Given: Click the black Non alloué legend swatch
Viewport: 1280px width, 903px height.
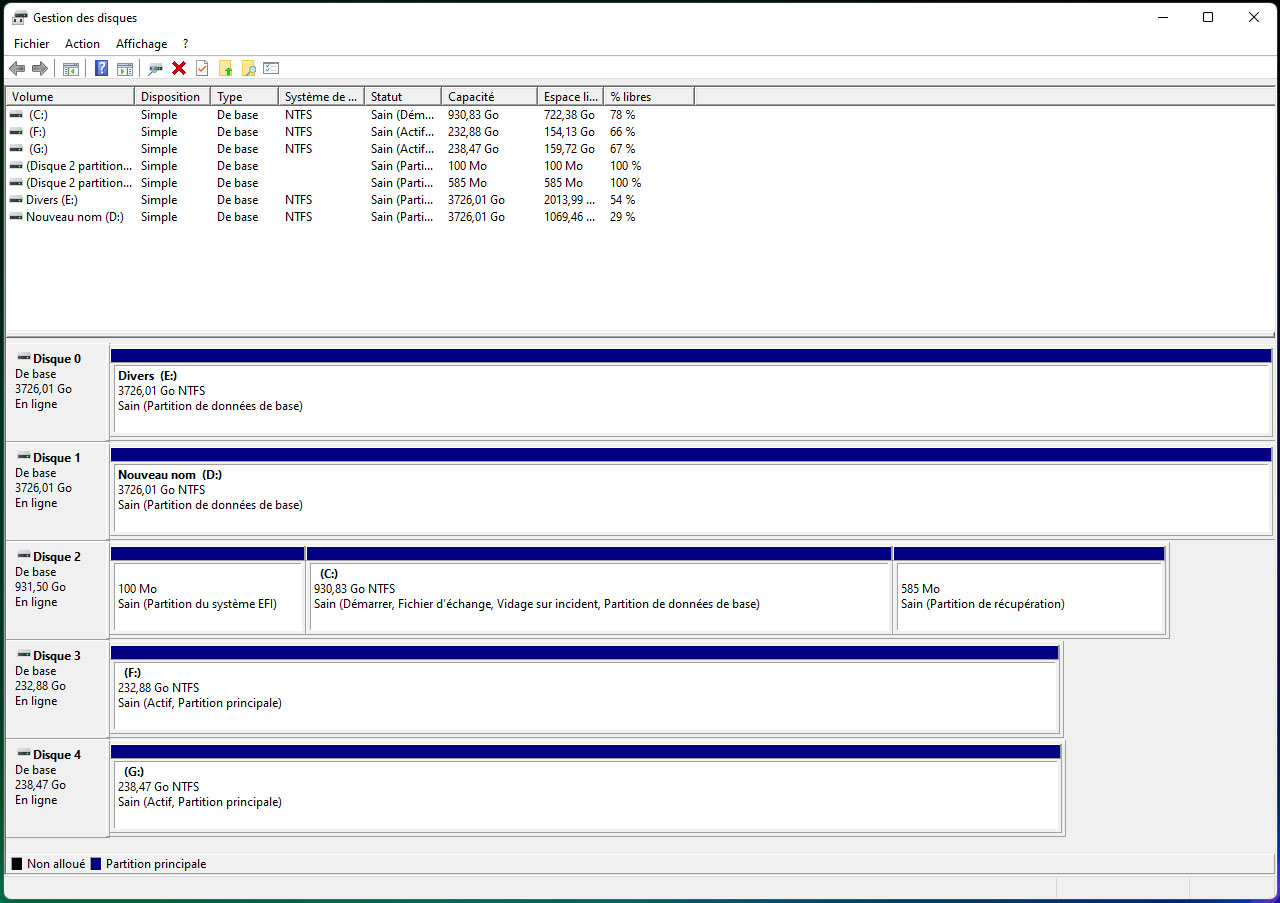Looking at the screenshot, I should [x=17, y=864].
